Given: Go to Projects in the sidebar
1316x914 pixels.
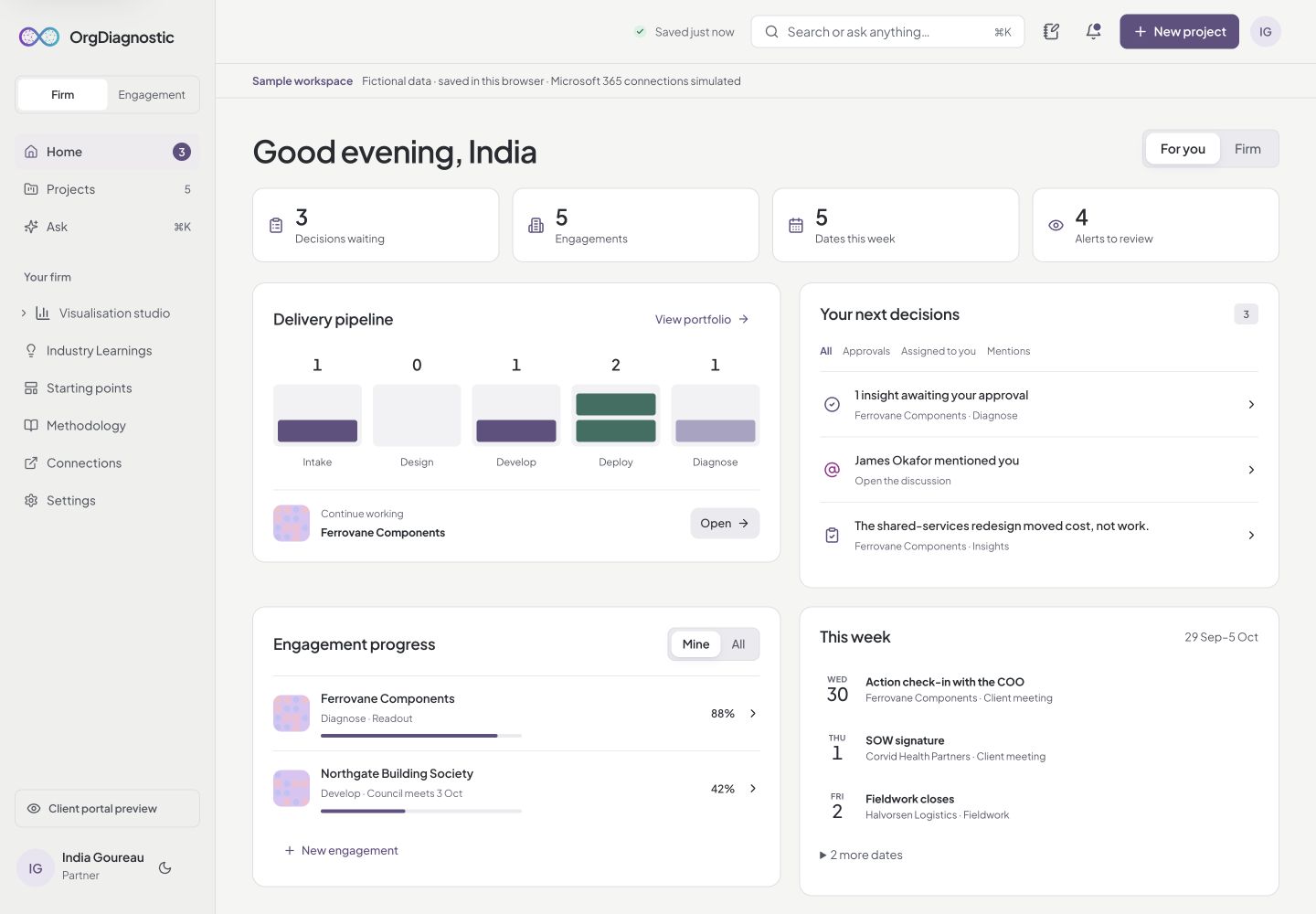Looking at the screenshot, I should (x=107, y=189).
